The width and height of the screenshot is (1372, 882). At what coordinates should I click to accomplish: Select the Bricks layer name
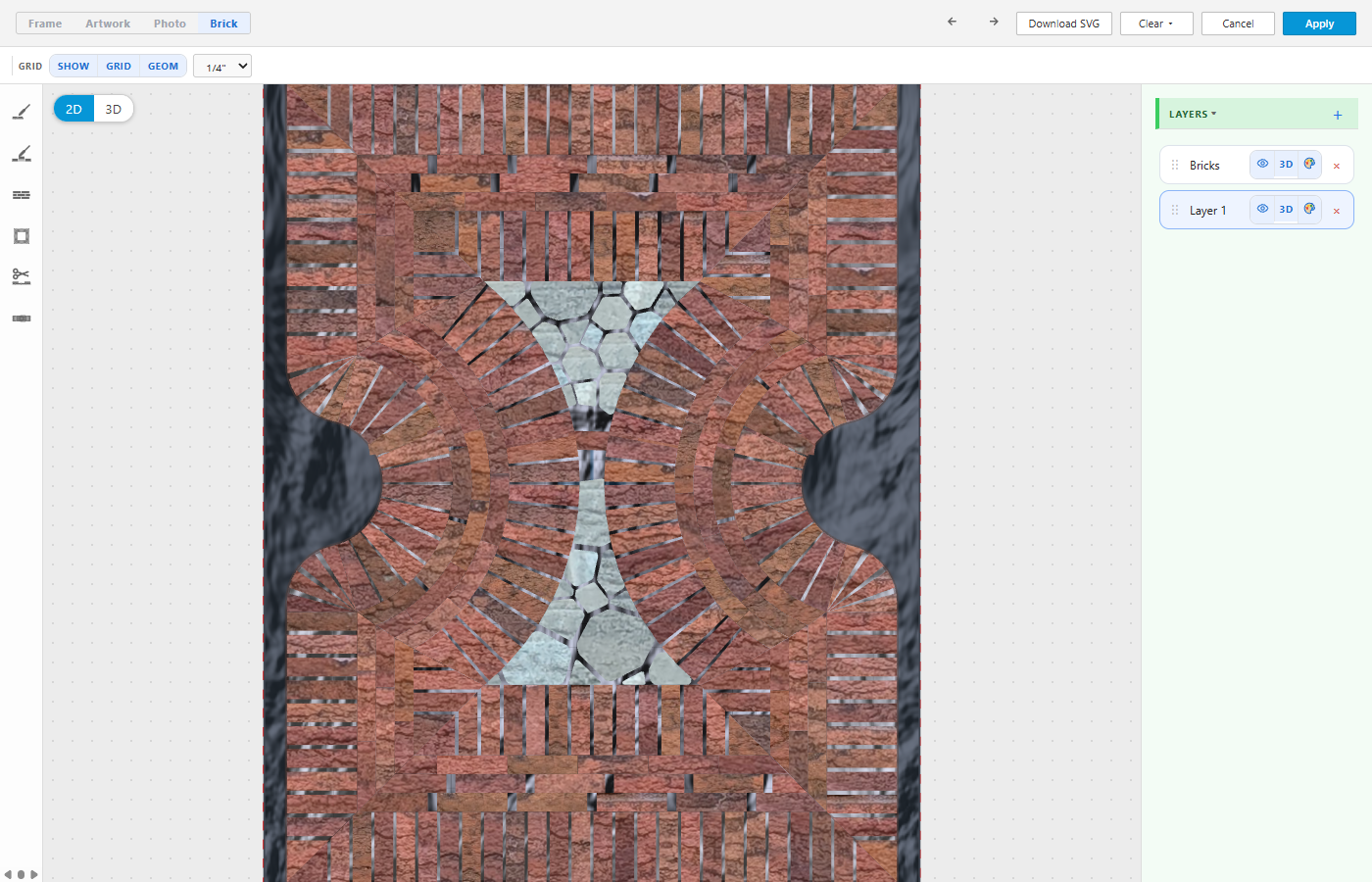click(1204, 166)
